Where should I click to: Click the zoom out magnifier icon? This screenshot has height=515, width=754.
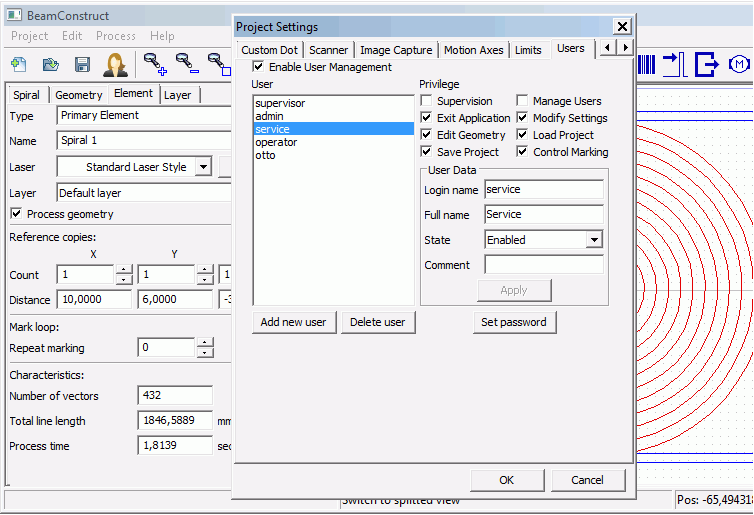[x=187, y=64]
